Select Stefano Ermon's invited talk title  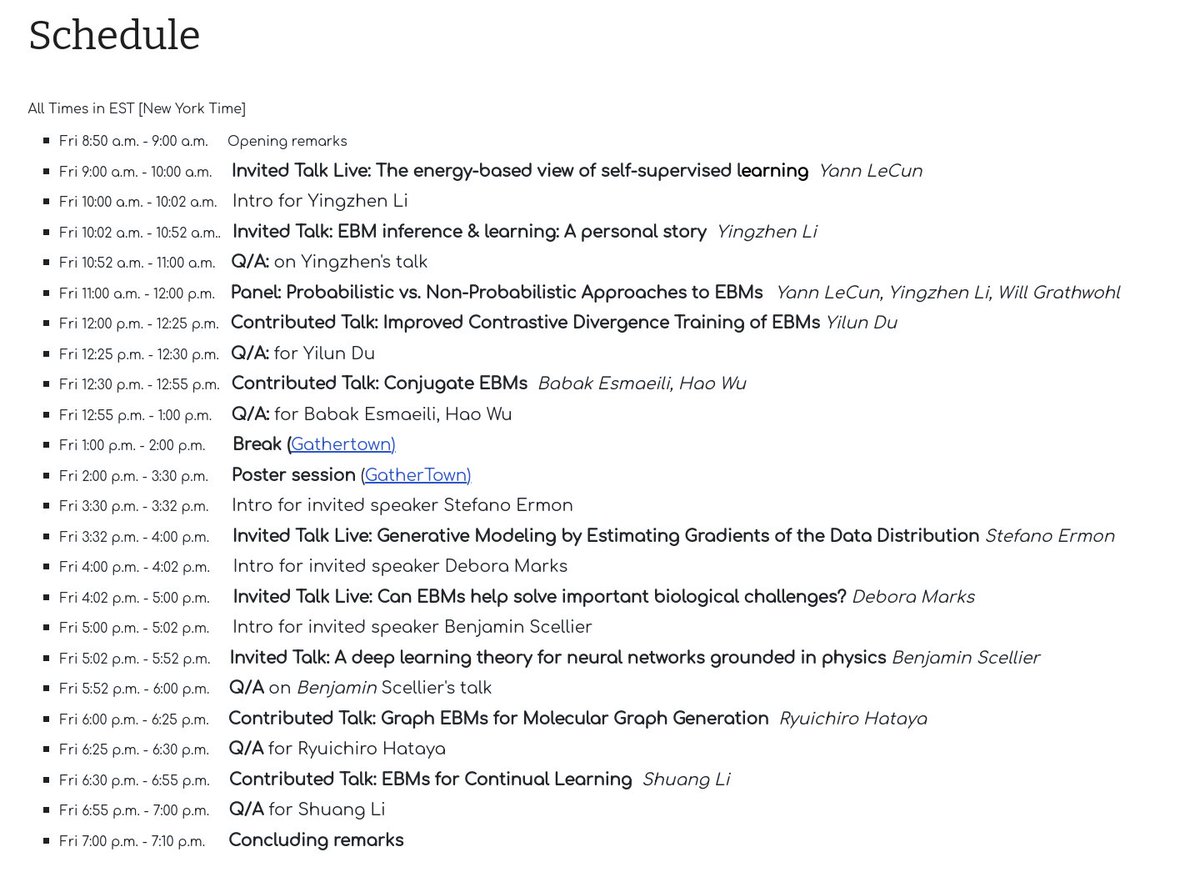(606, 536)
